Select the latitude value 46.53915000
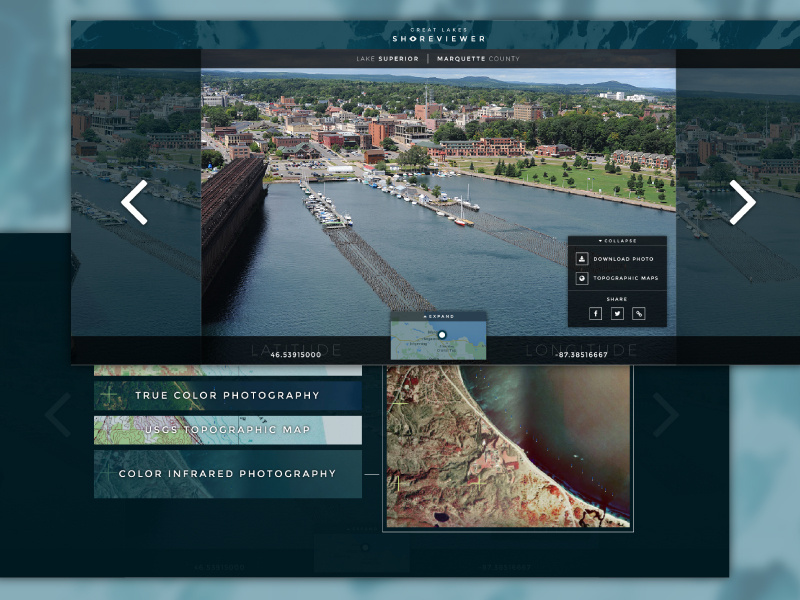This screenshot has height=600, width=800. pyautogui.click(x=296, y=355)
